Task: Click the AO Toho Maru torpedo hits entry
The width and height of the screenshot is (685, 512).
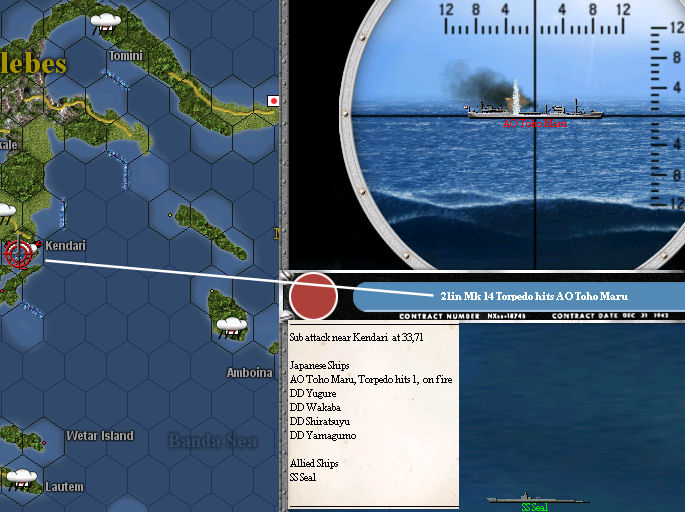Action: (x=371, y=380)
